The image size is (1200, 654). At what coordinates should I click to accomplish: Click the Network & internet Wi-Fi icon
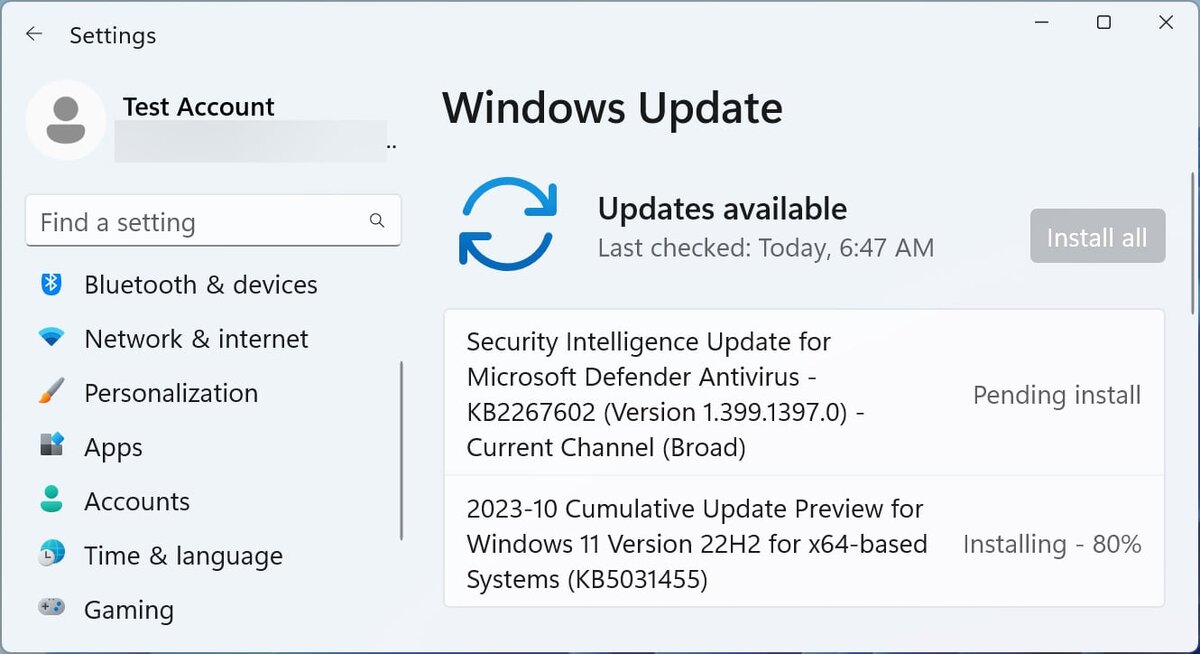point(52,338)
